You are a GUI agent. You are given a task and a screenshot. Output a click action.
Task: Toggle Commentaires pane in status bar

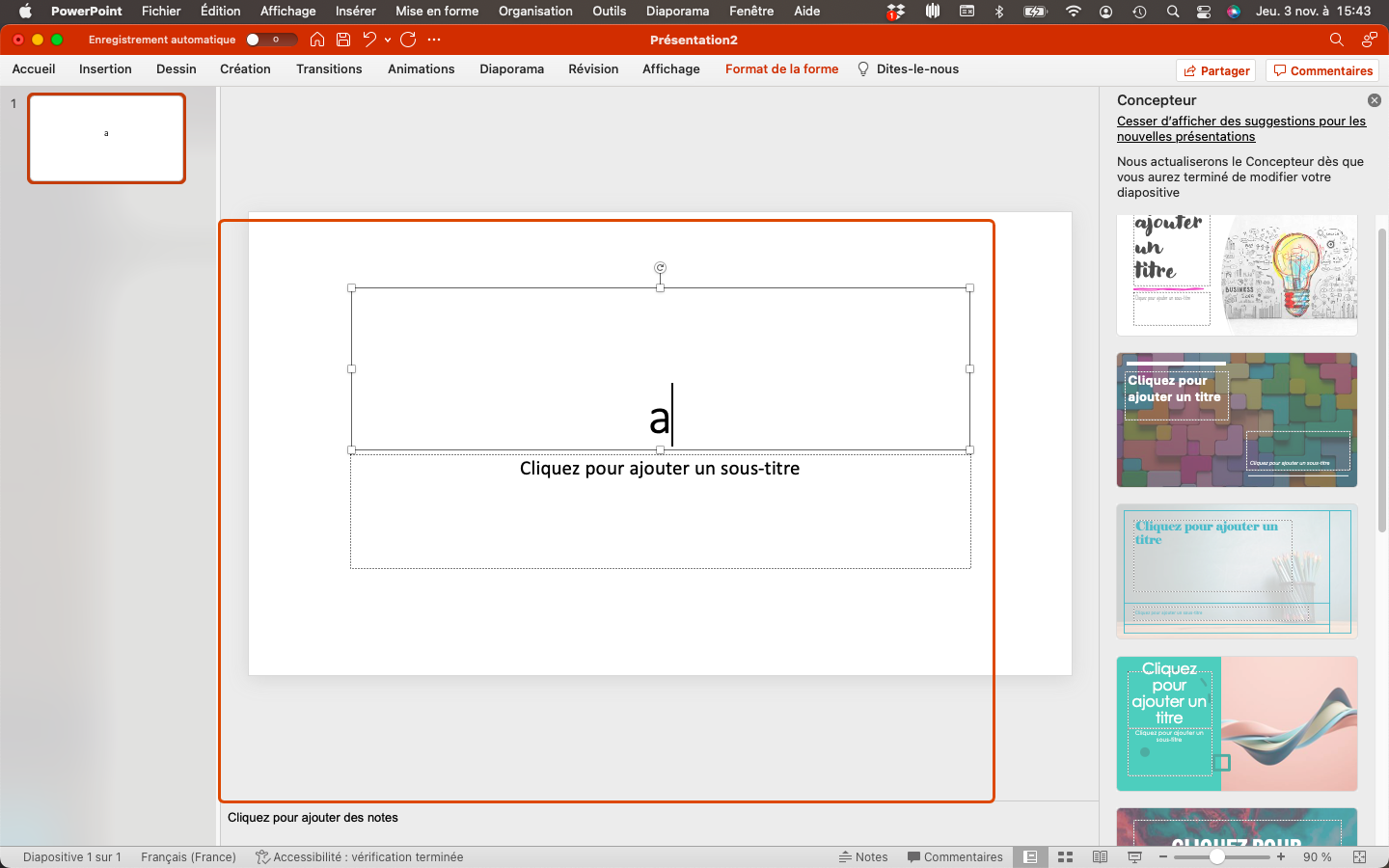(x=955, y=856)
